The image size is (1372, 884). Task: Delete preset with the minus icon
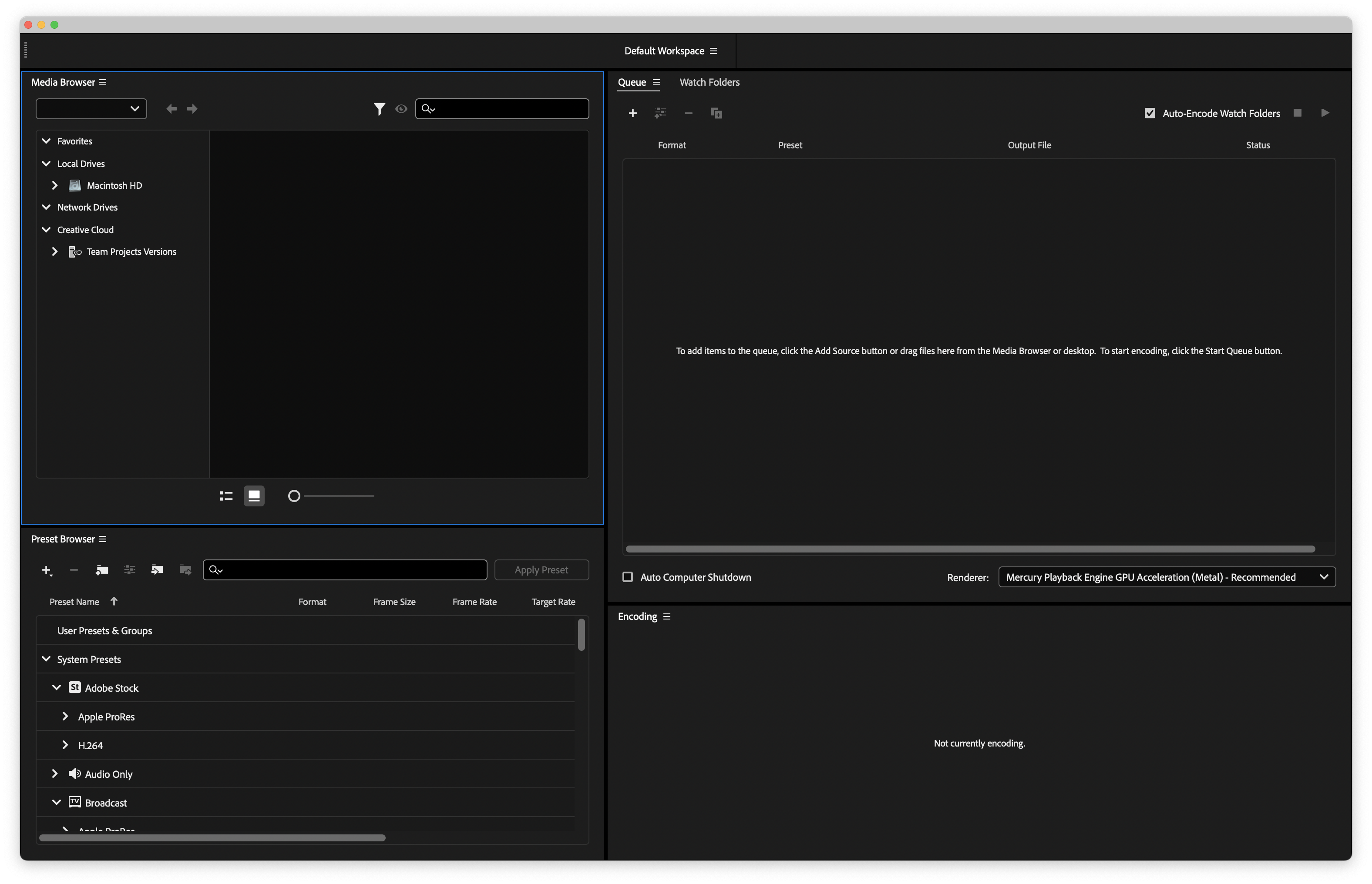tap(74, 570)
